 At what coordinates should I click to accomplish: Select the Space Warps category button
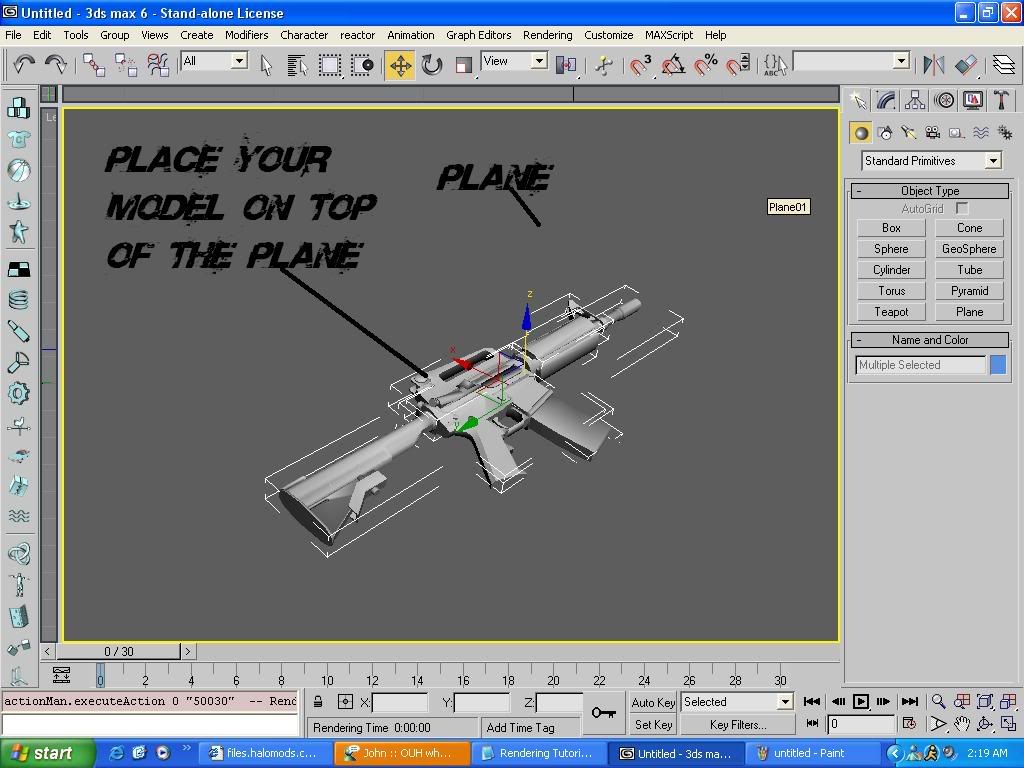[x=981, y=133]
